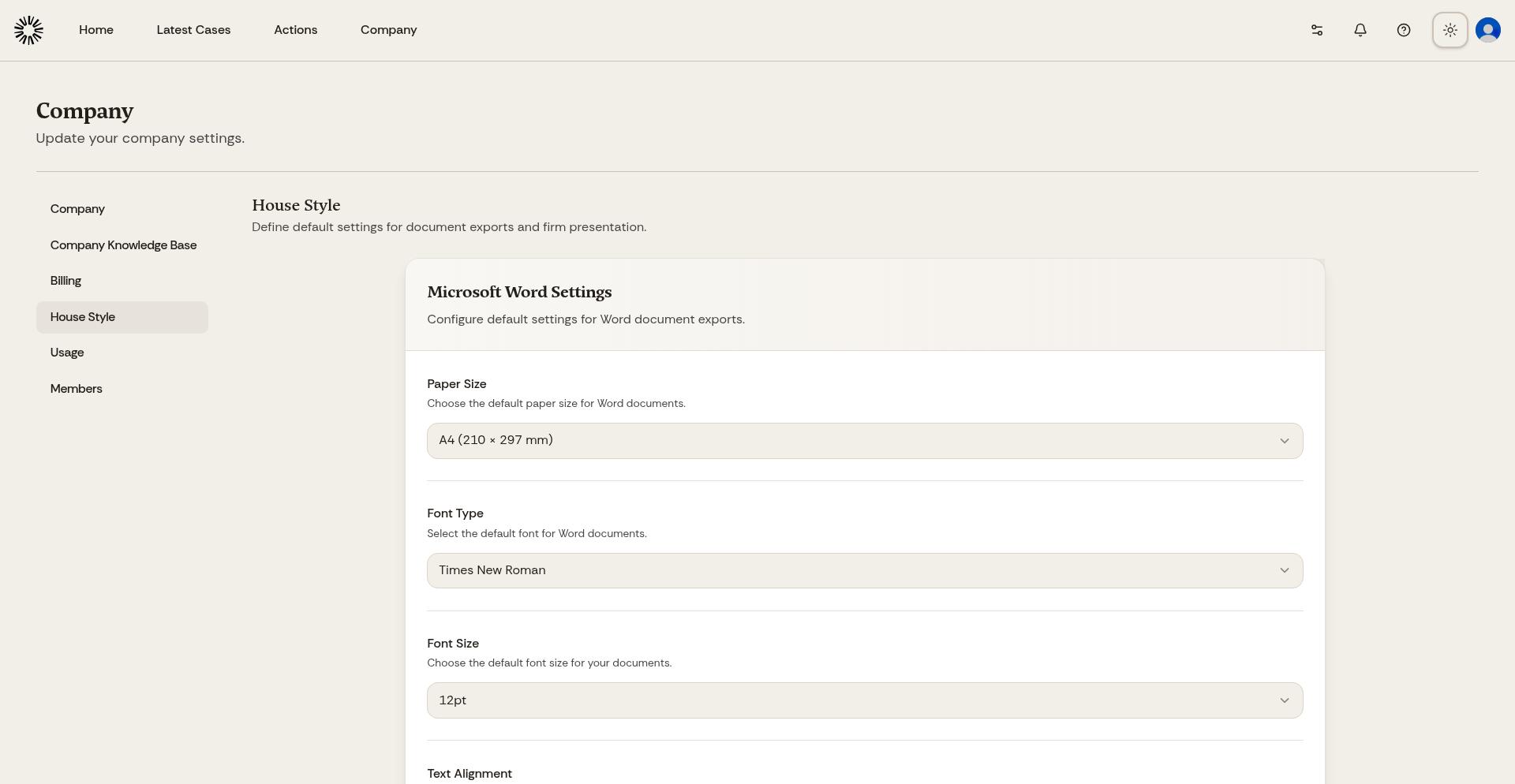Open Company Knowledge Base settings
1515x784 pixels.
pos(123,245)
